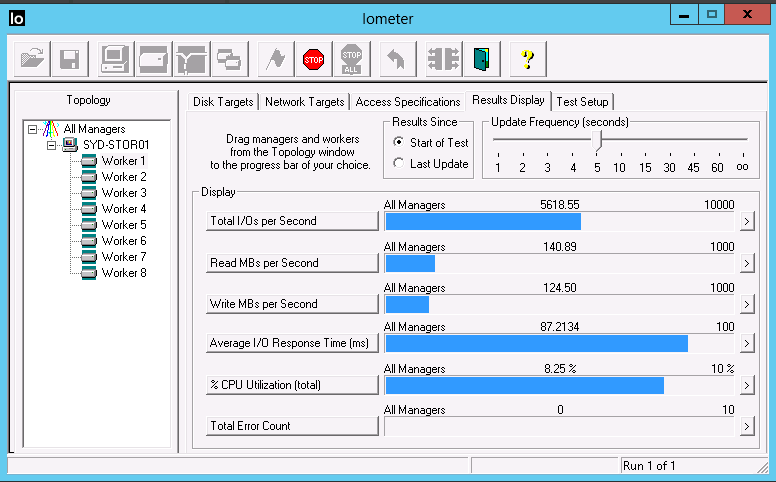Reset workers undo arrow icon
776x482 pixels.
[x=397, y=59]
